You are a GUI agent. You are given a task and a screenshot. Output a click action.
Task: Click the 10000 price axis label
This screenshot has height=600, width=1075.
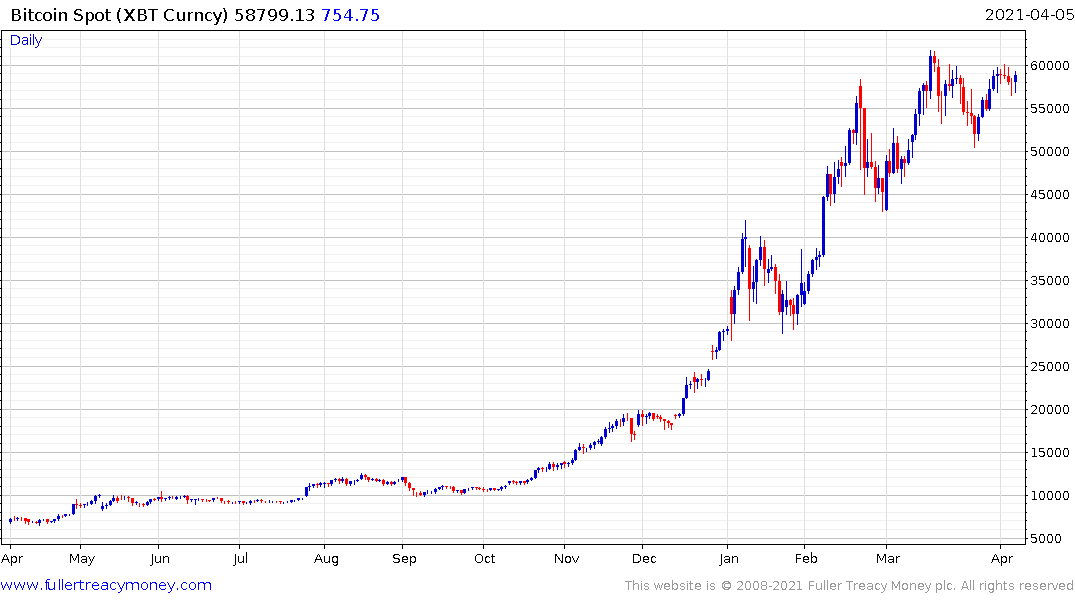[1050, 496]
